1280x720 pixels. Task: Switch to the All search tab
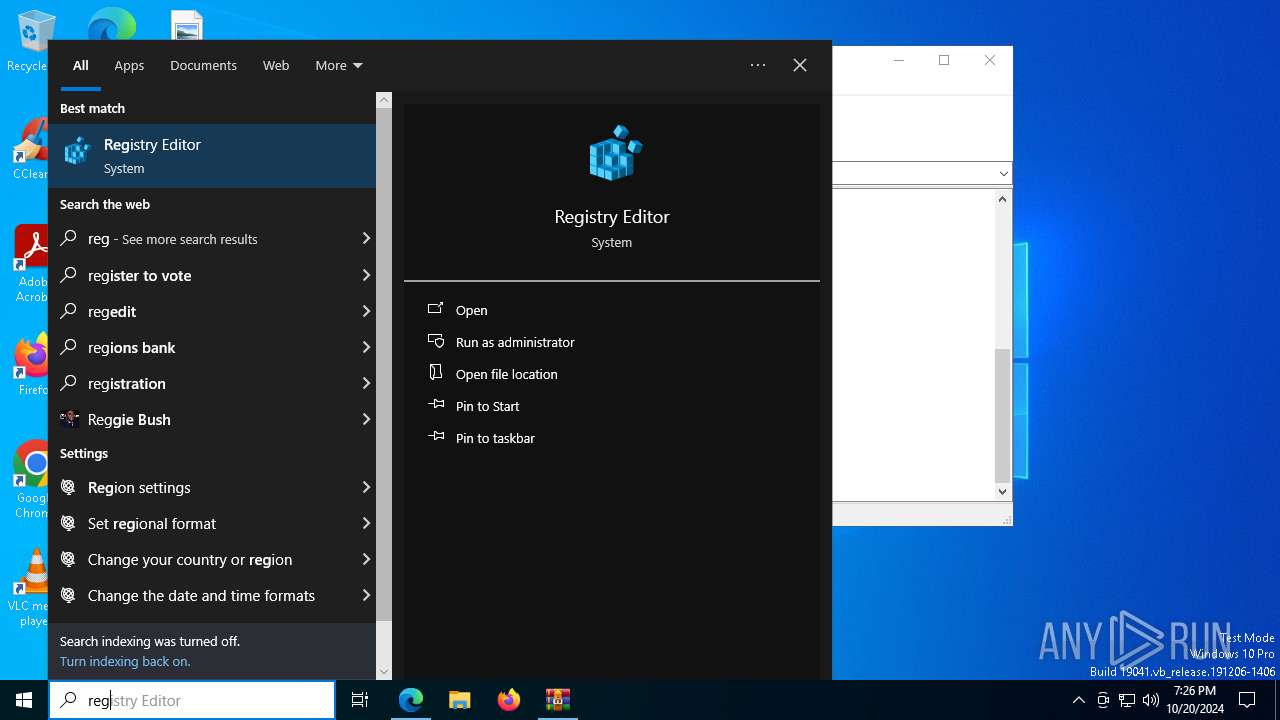click(81, 65)
